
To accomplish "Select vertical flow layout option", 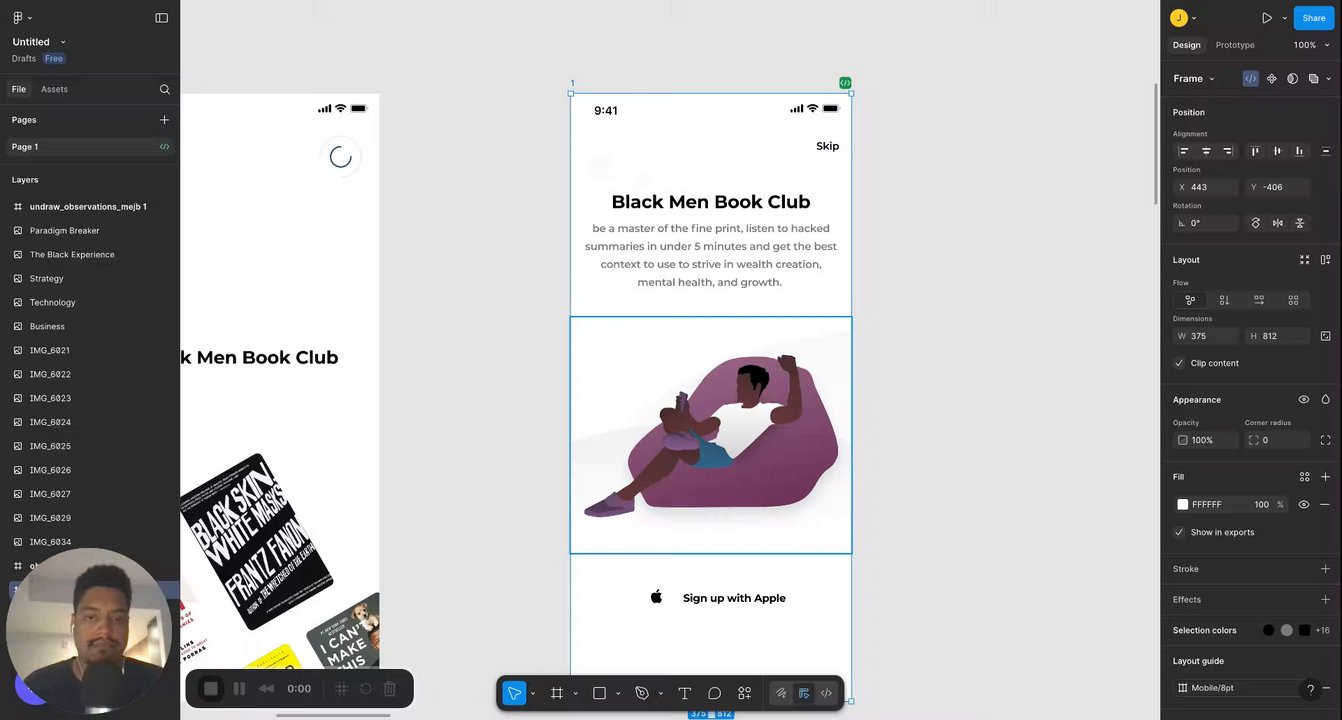I will click(1224, 300).
